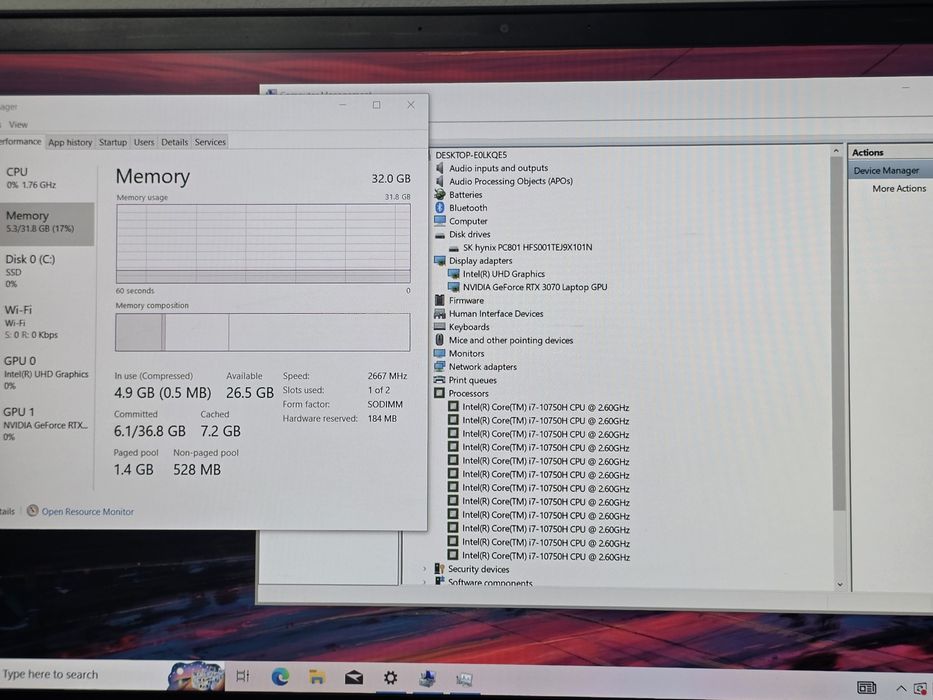Click device tree scrollbar down arrow
This screenshot has height=700, width=933.
point(840,585)
